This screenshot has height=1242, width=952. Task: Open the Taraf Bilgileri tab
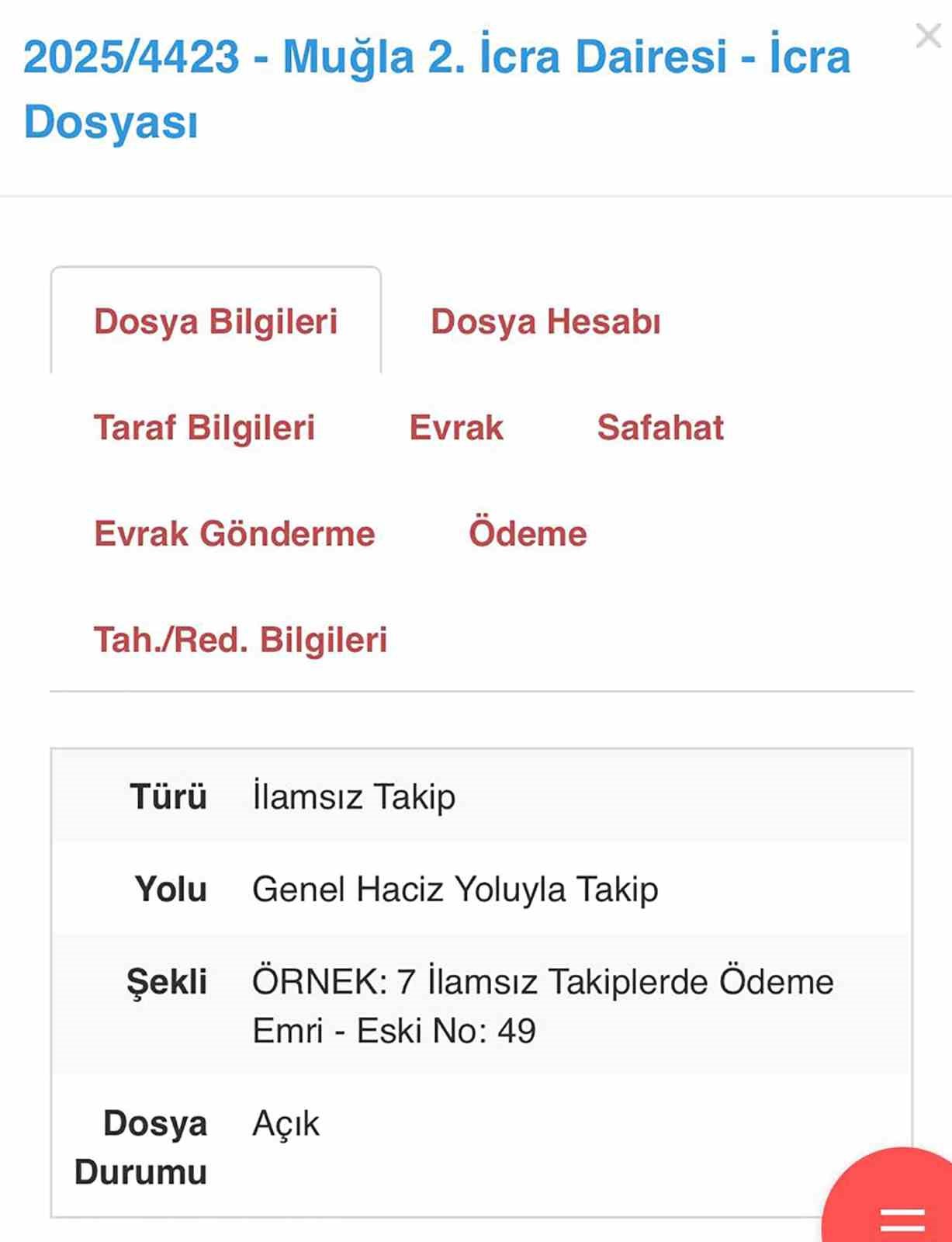tap(204, 428)
